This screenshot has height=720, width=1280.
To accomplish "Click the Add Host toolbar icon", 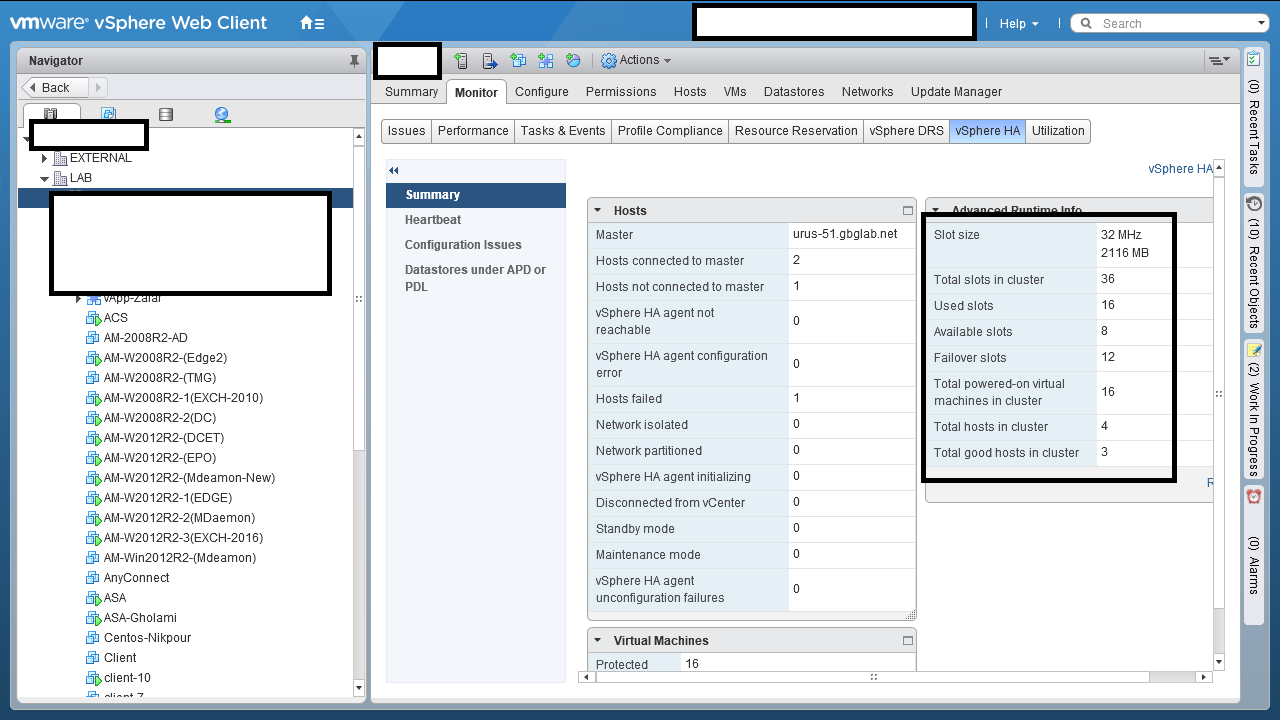I will pyautogui.click(x=461, y=61).
